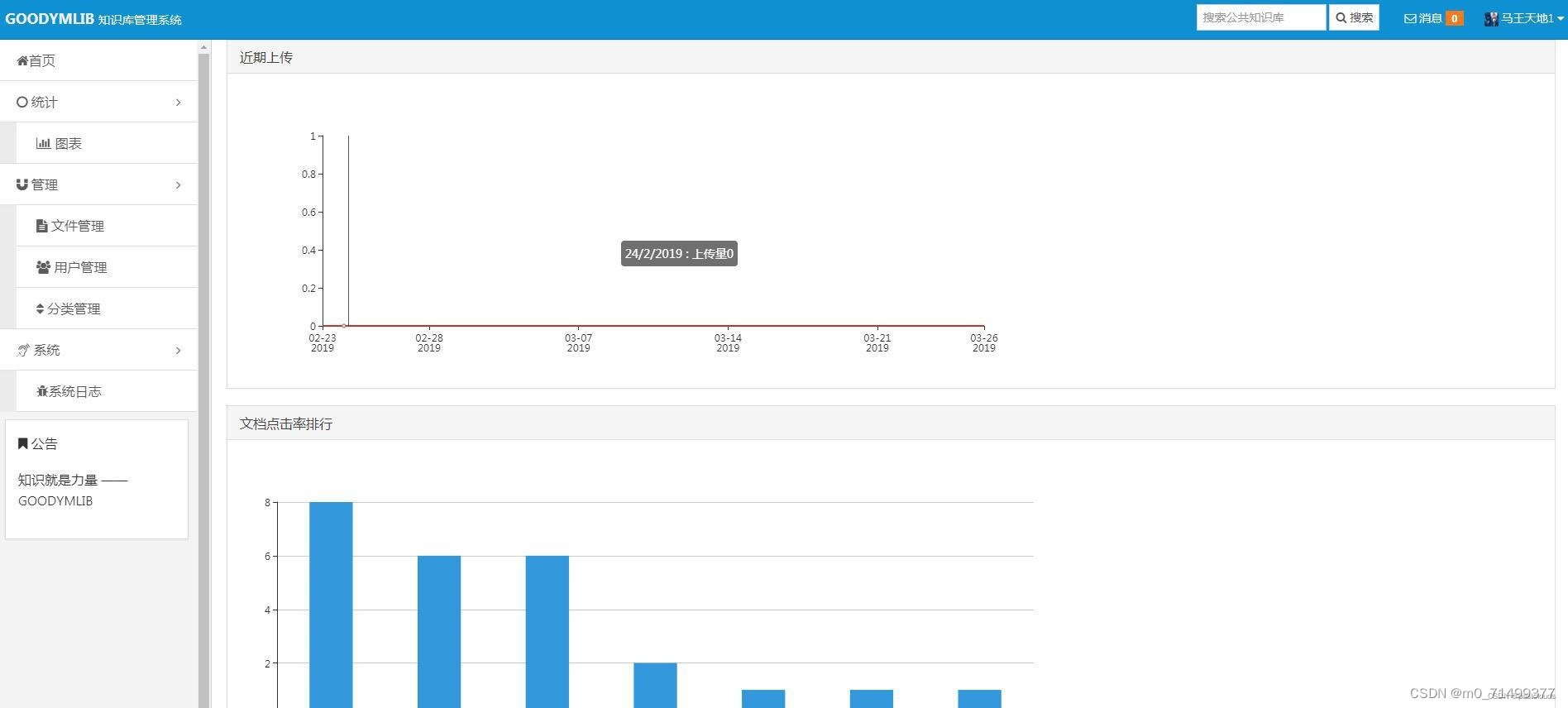Screen dimensions: 1568x708
Task: Open the 马王天地1 user dropdown
Action: click(x=1524, y=18)
